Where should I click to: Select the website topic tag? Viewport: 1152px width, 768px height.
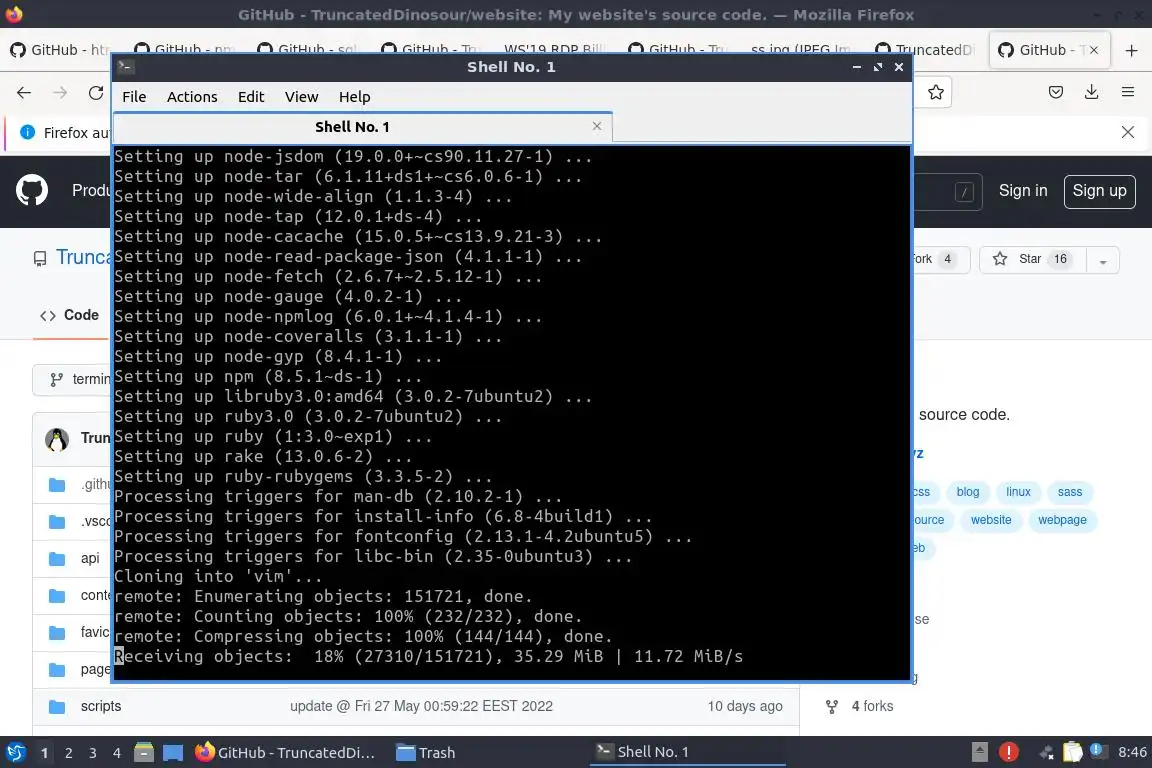coord(990,520)
